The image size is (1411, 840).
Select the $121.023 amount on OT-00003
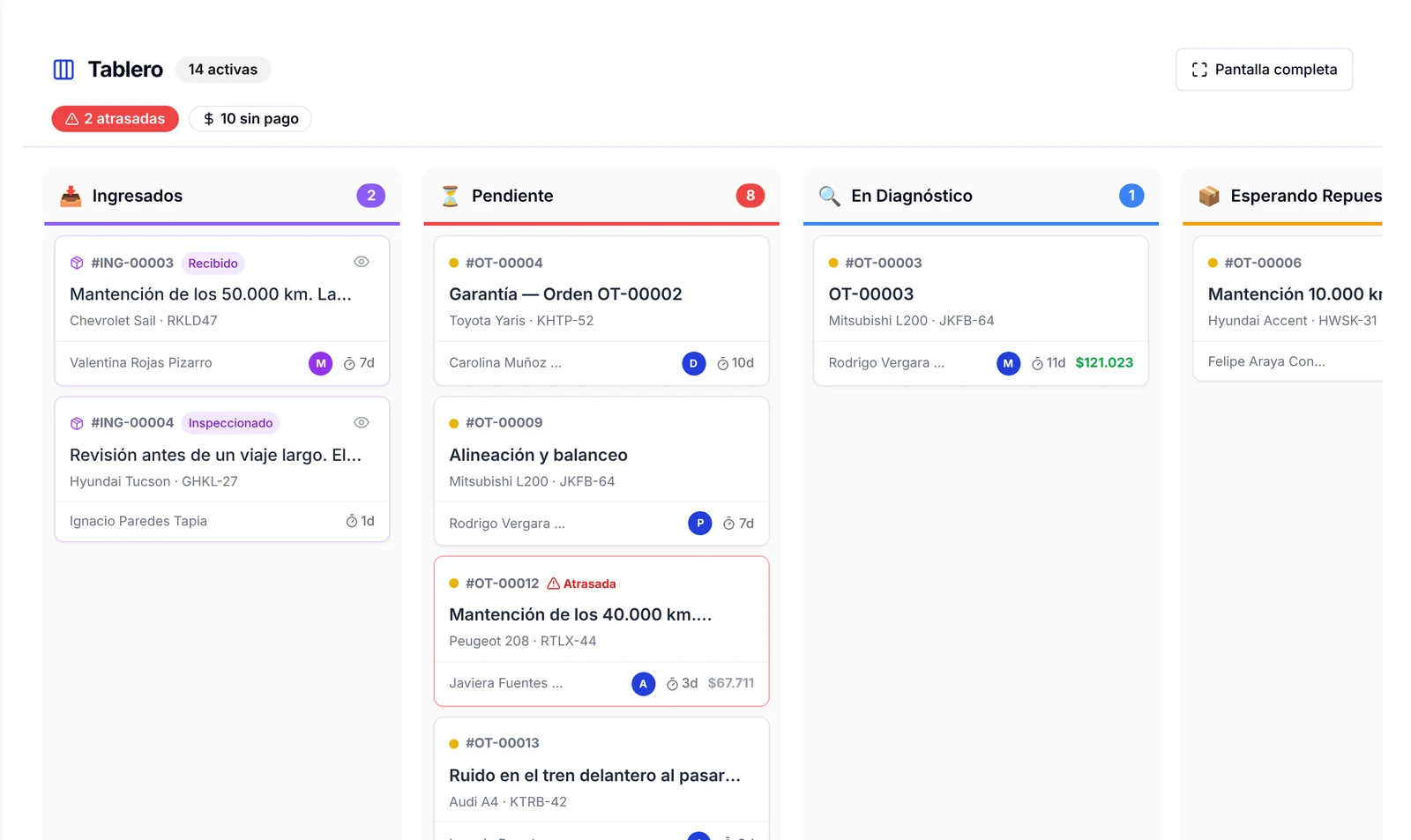(x=1104, y=362)
